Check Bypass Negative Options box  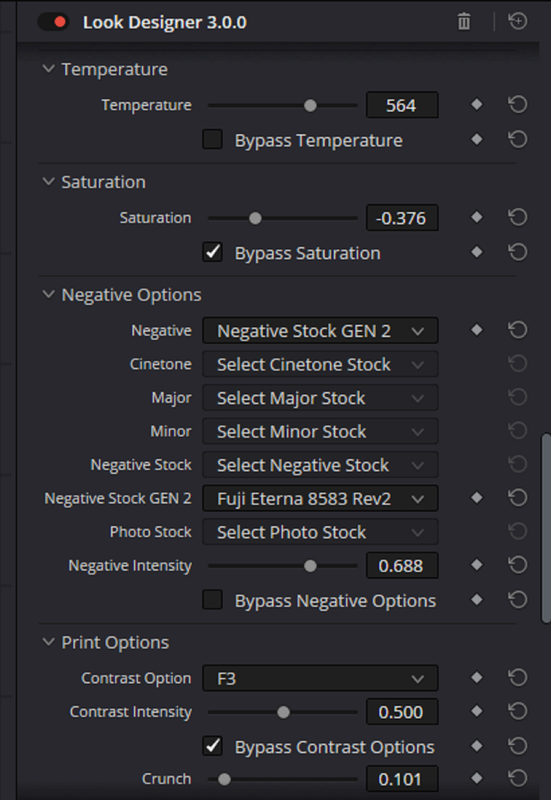(x=212, y=599)
